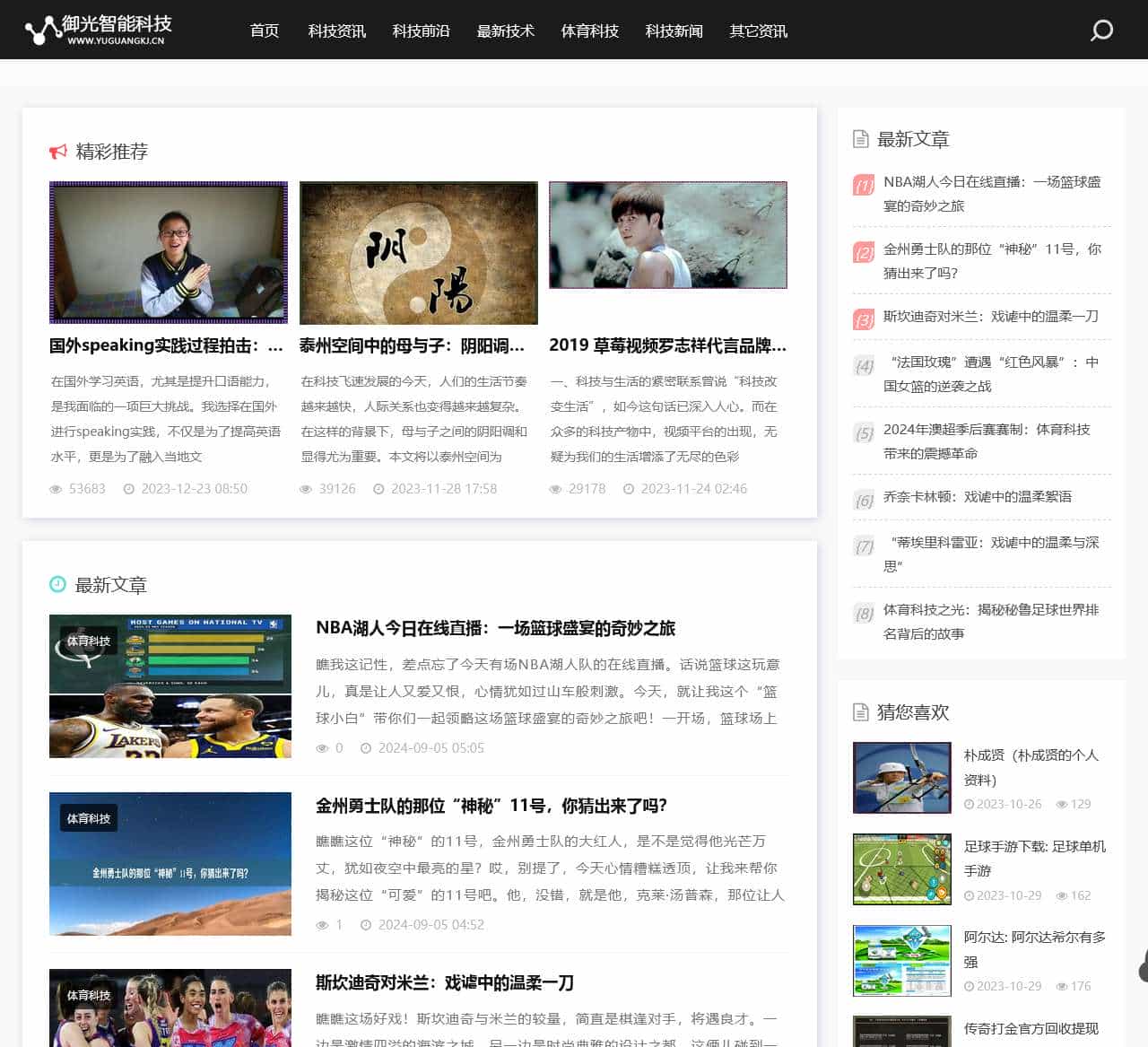Click the eye icon beside 176 views

tap(1062, 987)
